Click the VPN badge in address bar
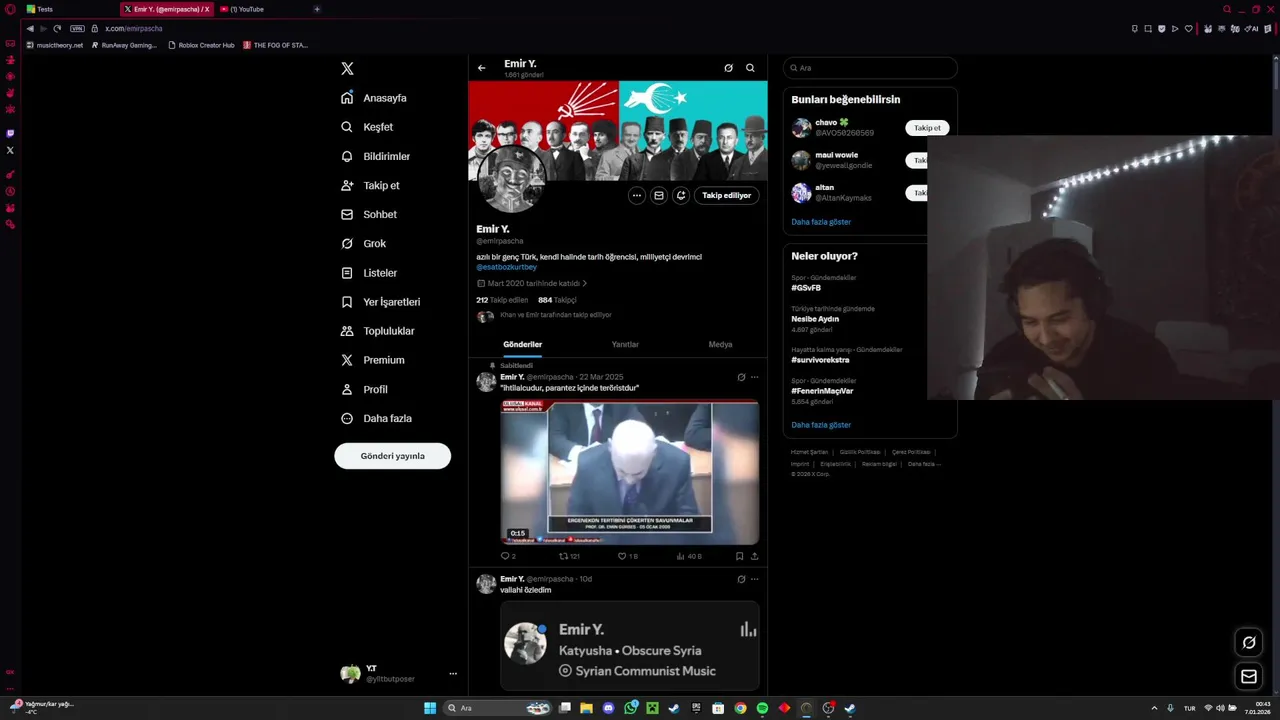1280x720 pixels. (77, 28)
